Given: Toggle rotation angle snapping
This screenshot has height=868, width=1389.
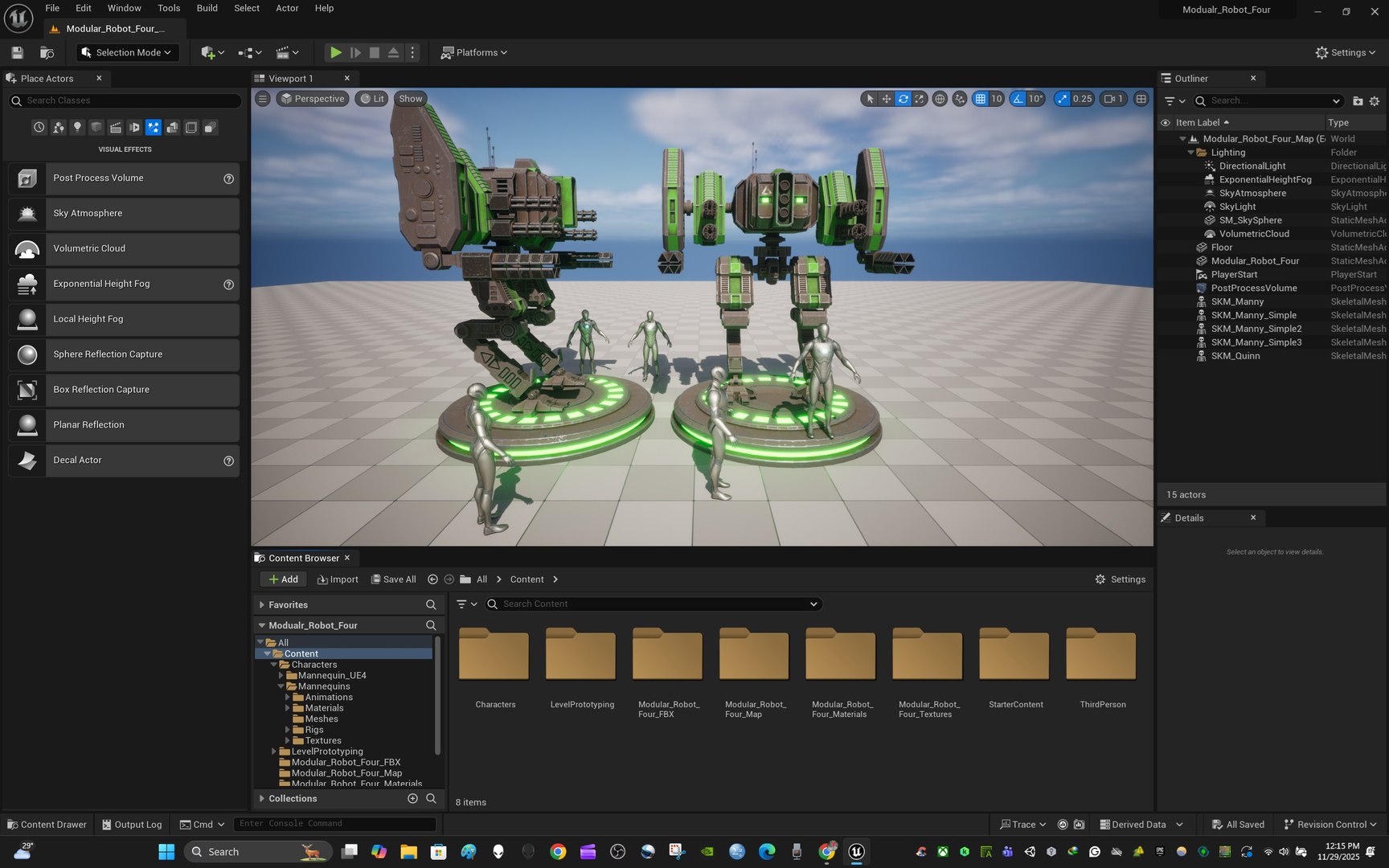Looking at the screenshot, I should [1018, 99].
